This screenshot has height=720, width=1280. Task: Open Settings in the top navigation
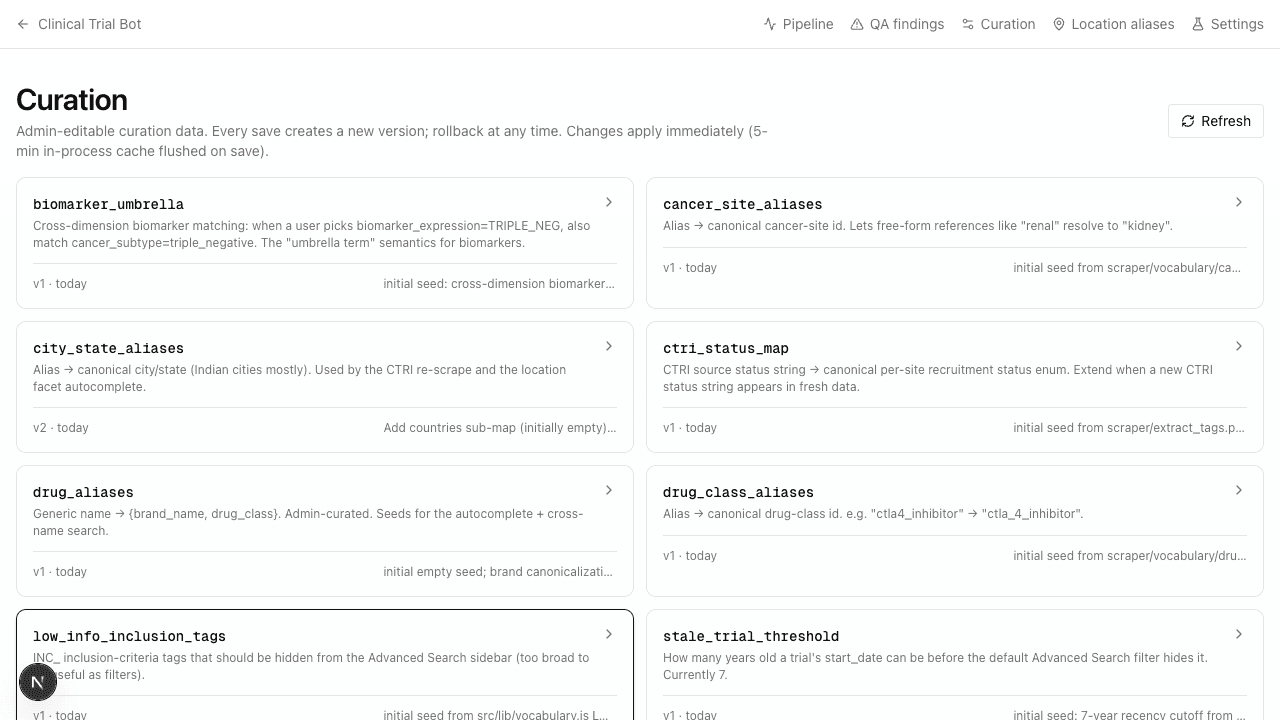pos(1227,24)
